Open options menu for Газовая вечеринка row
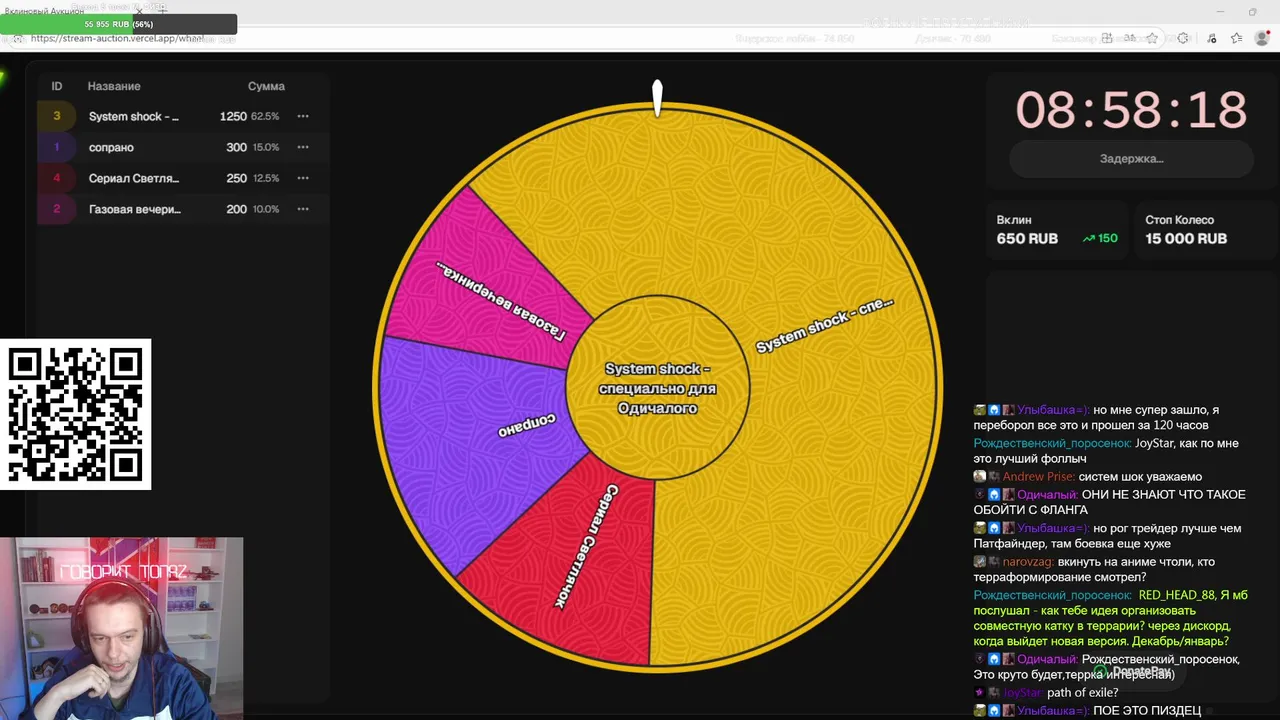Screen dimensions: 1280x720 click(303, 209)
